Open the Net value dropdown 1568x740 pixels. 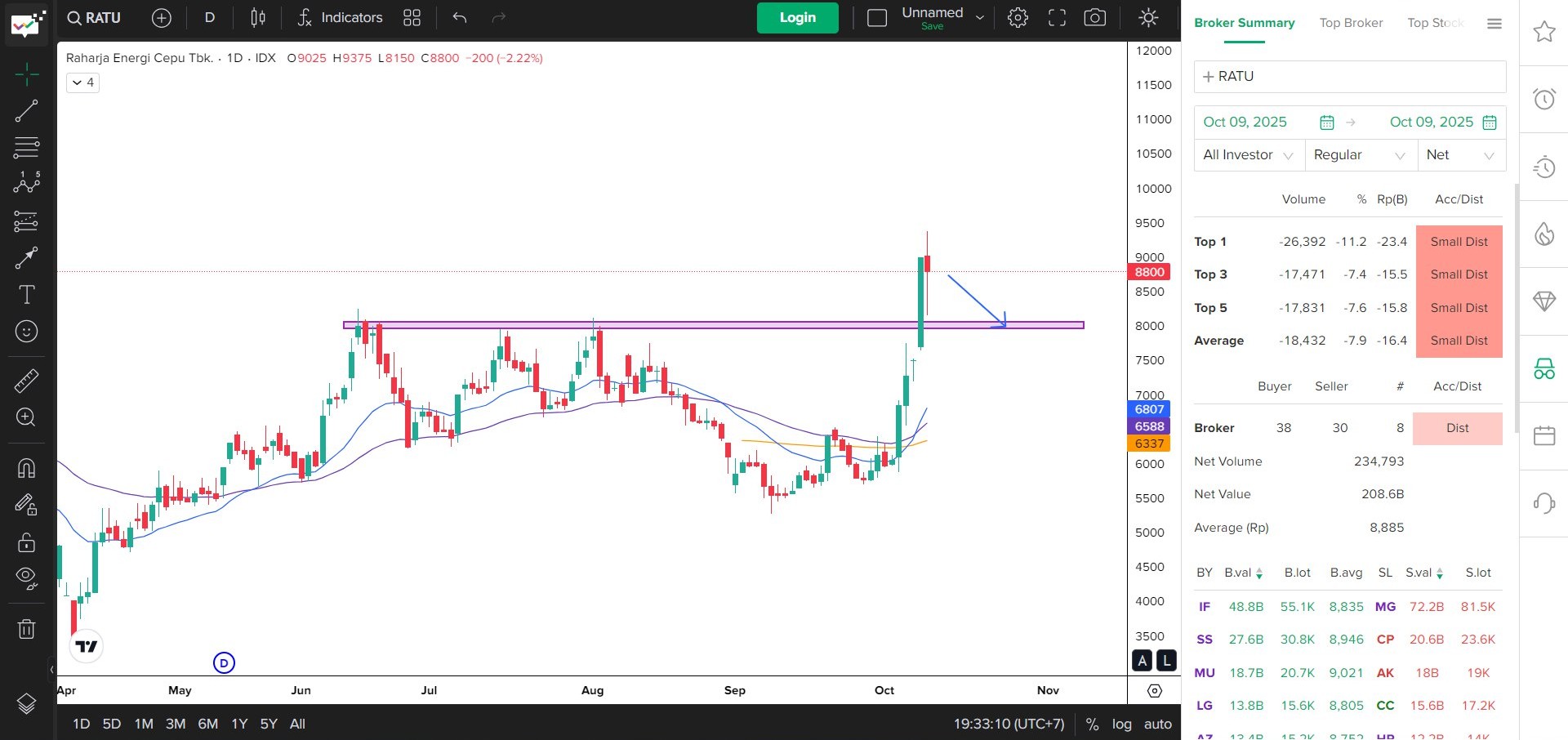click(1460, 155)
